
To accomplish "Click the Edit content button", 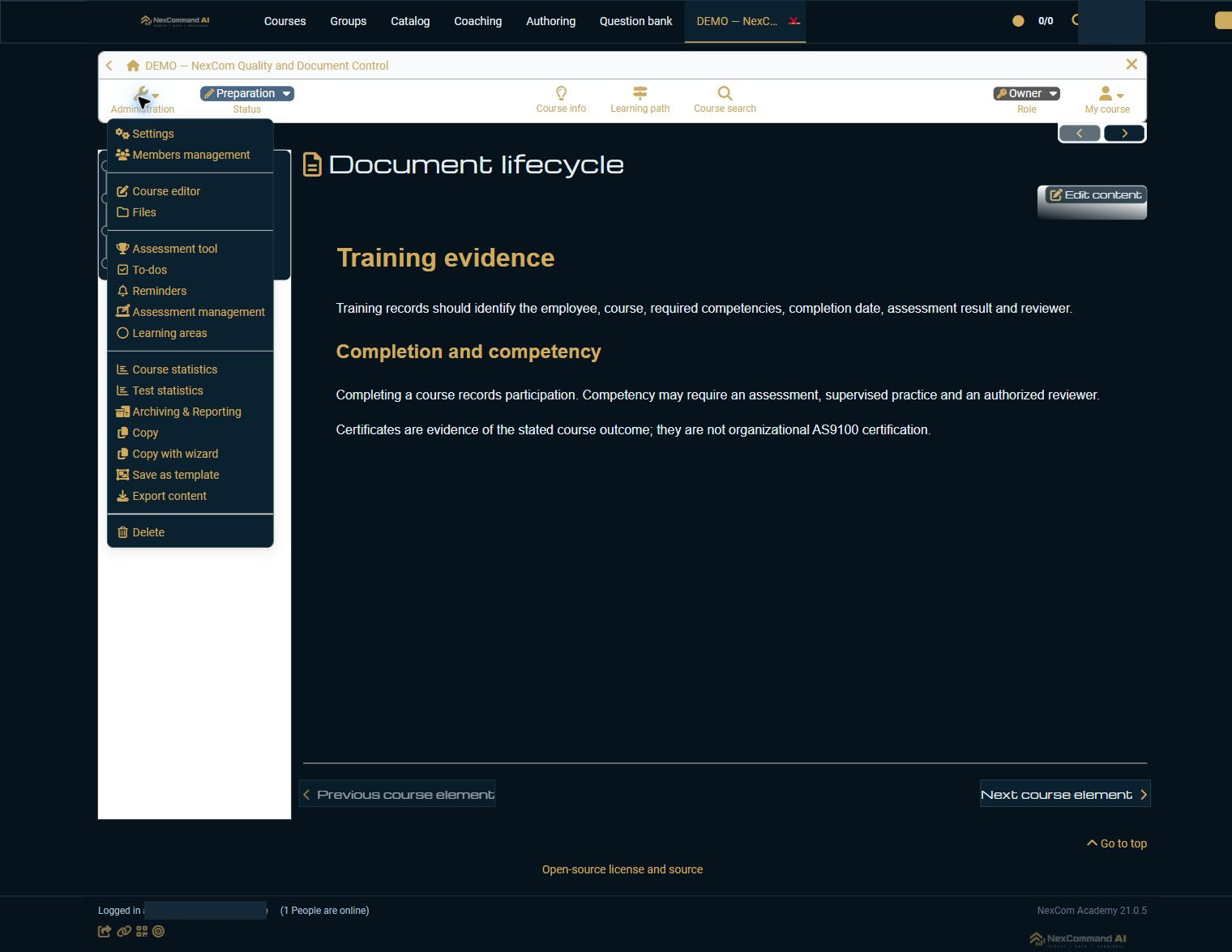I will click(x=1095, y=194).
